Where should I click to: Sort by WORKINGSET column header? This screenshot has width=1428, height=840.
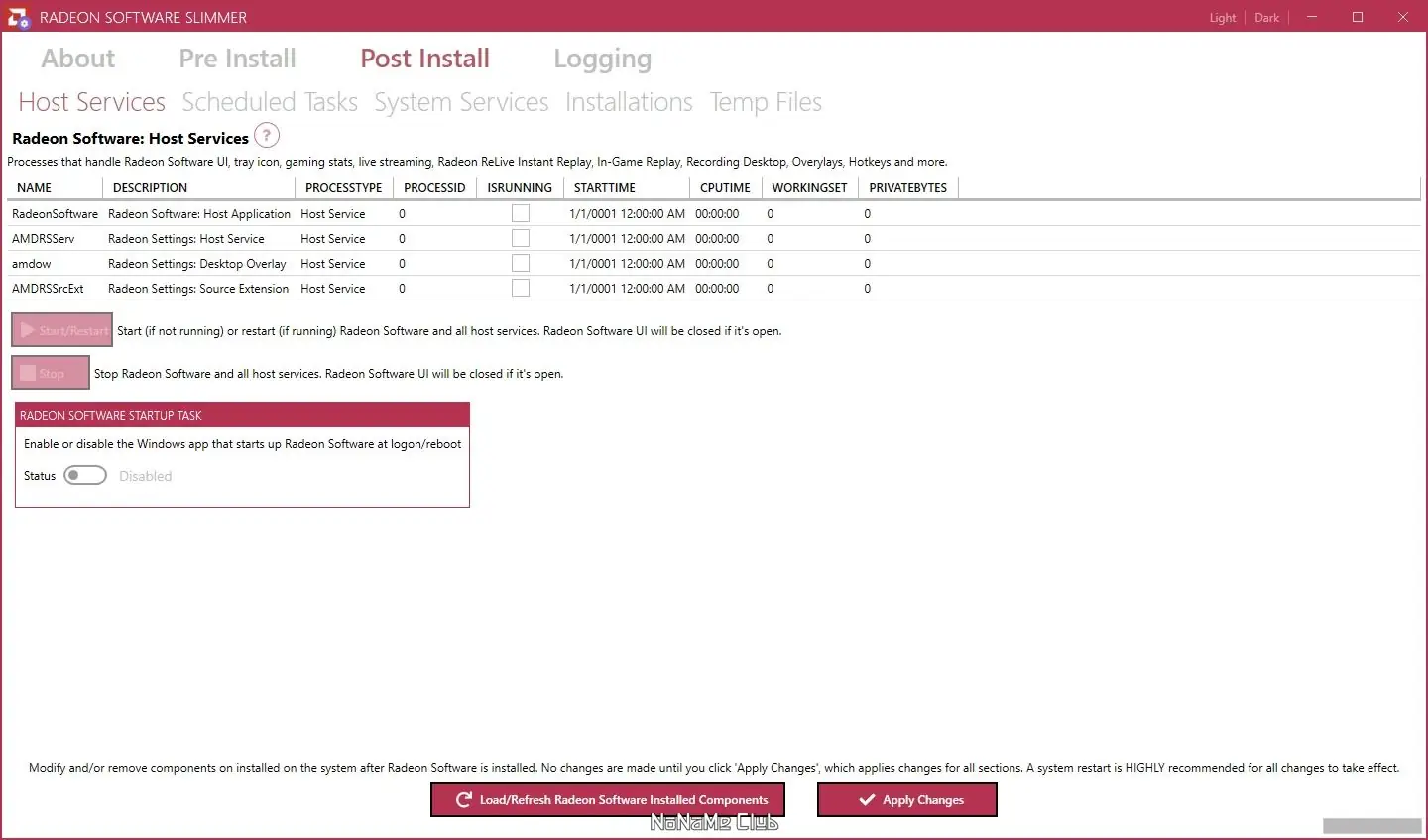(x=809, y=188)
